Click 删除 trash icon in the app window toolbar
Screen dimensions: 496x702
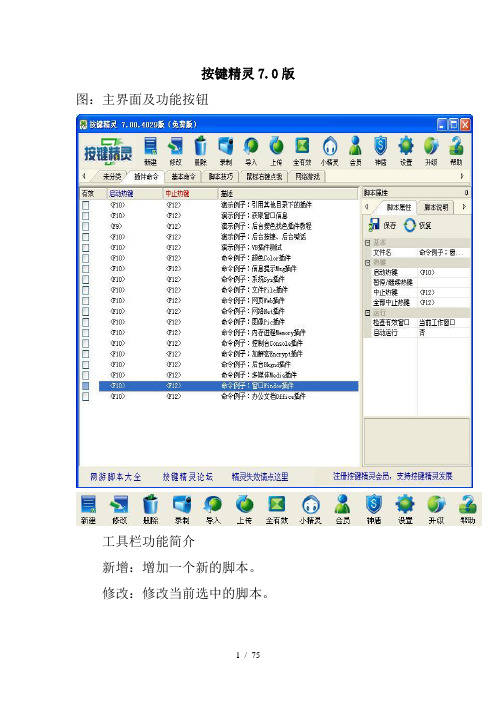pos(201,150)
